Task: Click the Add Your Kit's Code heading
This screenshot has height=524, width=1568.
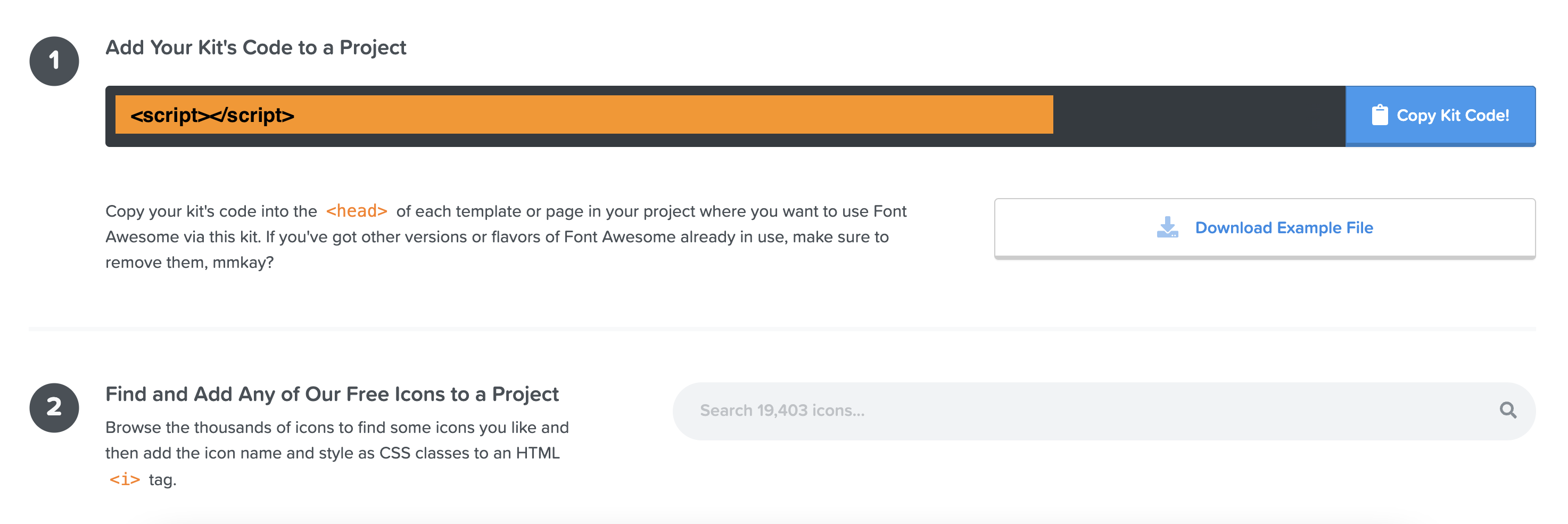Action: [x=255, y=47]
